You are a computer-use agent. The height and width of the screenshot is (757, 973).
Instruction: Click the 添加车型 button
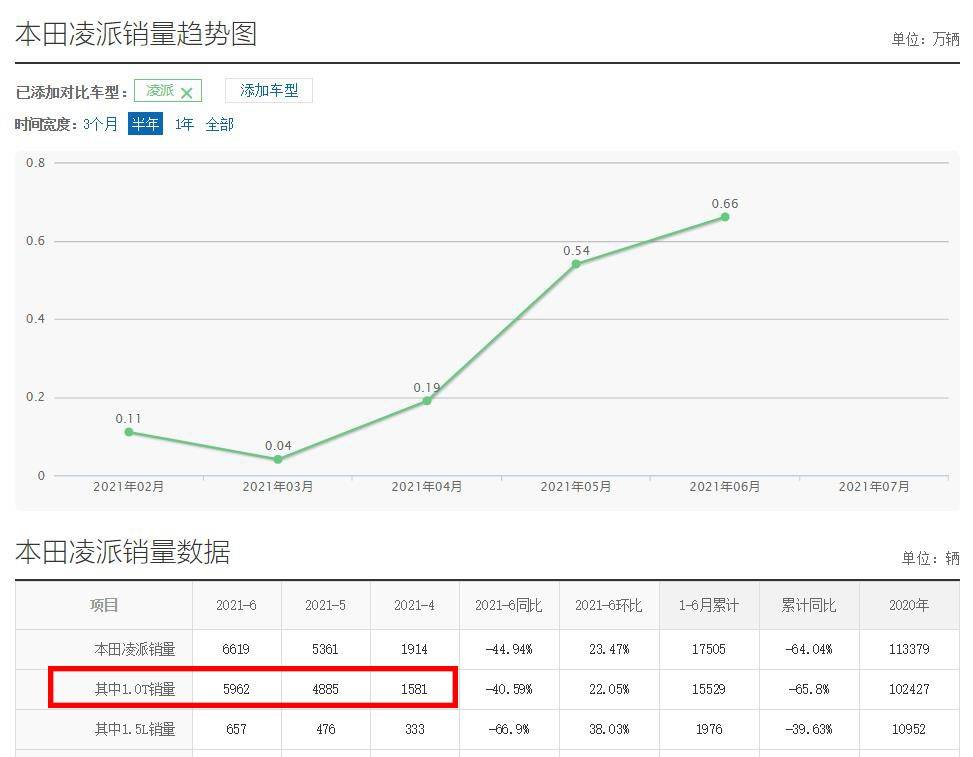[268, 91]
